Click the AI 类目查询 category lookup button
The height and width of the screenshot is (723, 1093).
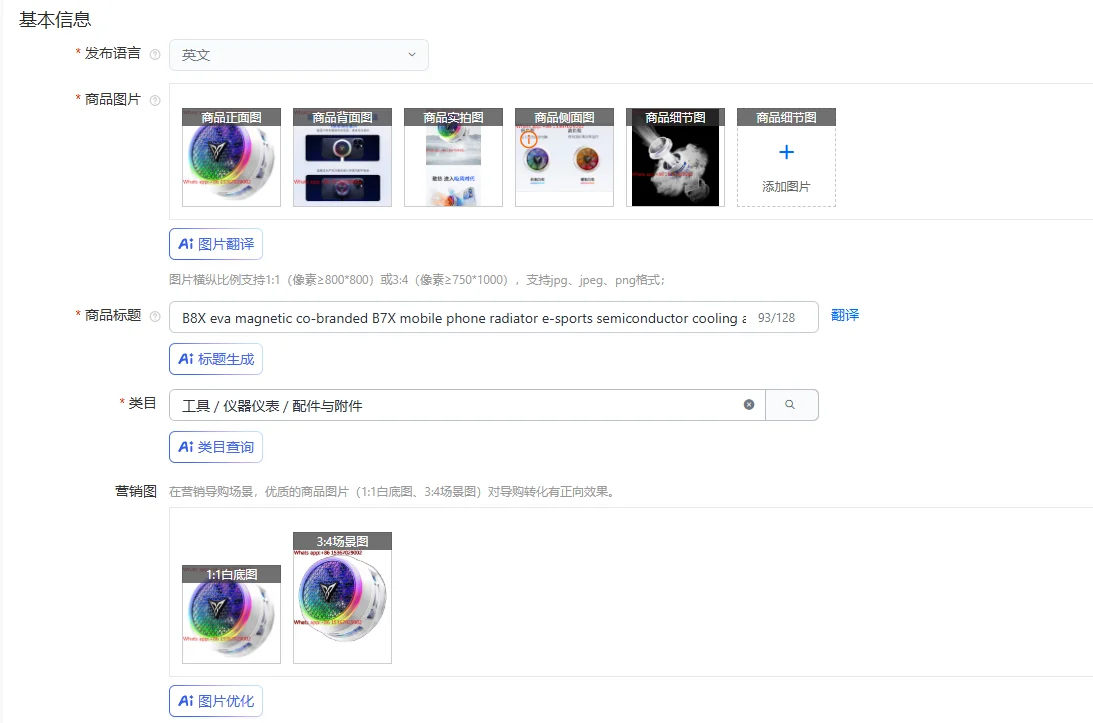[216, 446]
